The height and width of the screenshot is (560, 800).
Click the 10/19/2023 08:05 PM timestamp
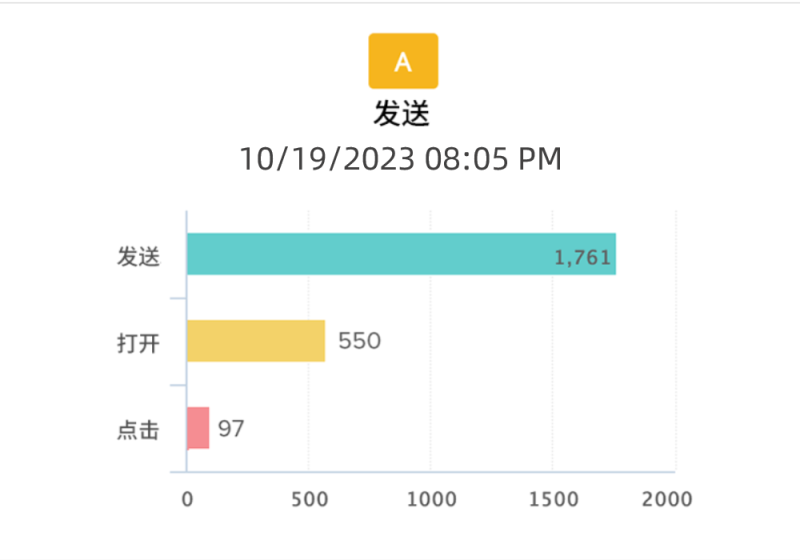[400, 158]
